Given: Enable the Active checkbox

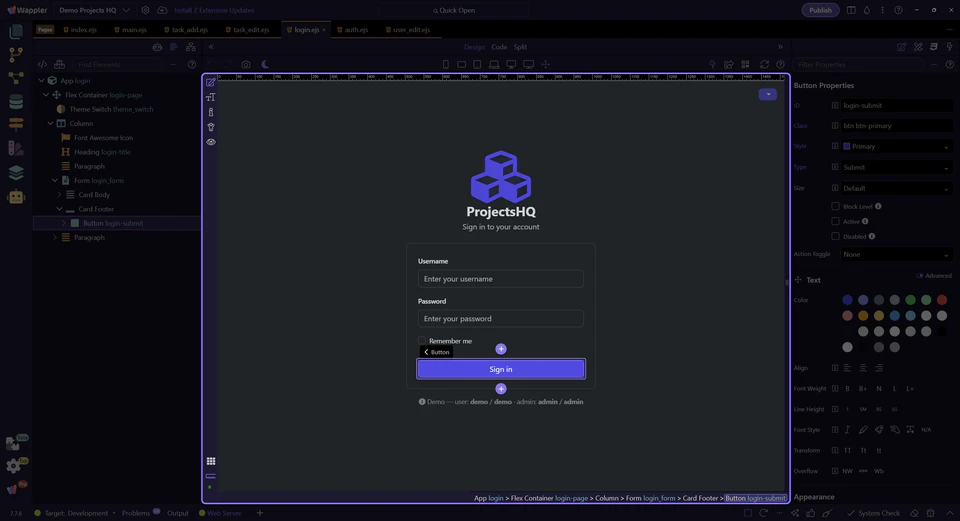Looking at the screenshot, I should tap(835, 221).
